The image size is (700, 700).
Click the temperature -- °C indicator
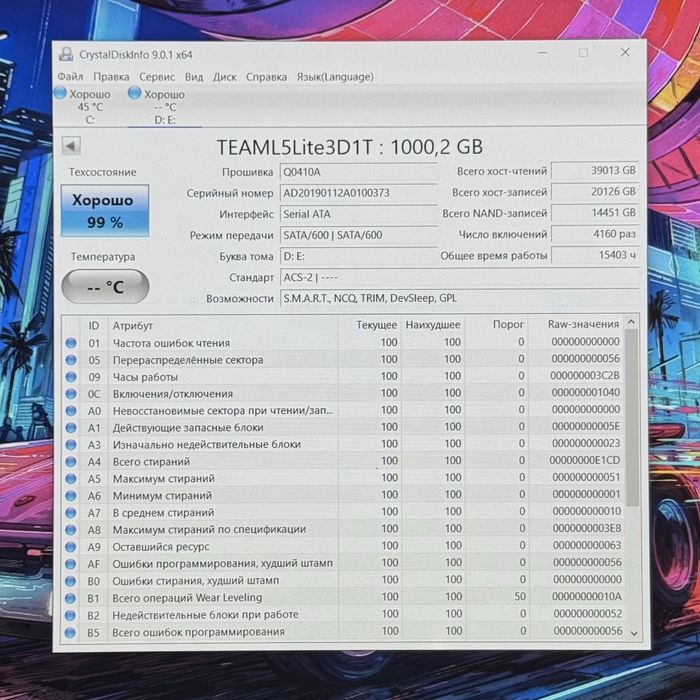point(105,287)
